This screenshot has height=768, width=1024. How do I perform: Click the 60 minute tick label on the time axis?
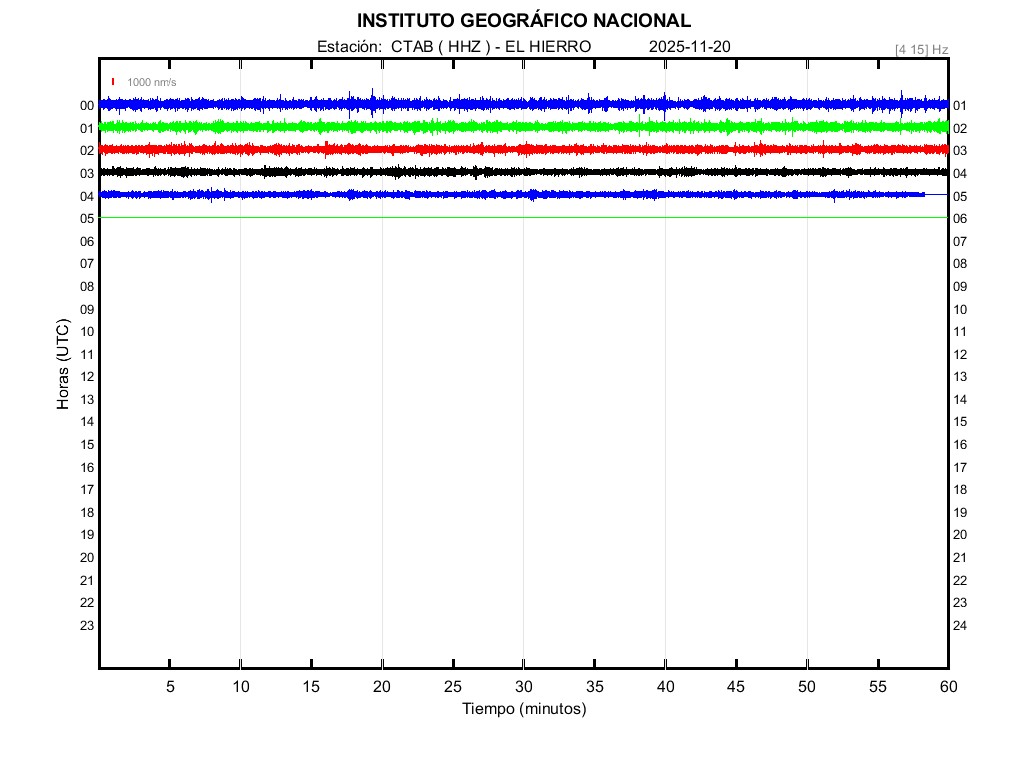[x=948, y=686]
